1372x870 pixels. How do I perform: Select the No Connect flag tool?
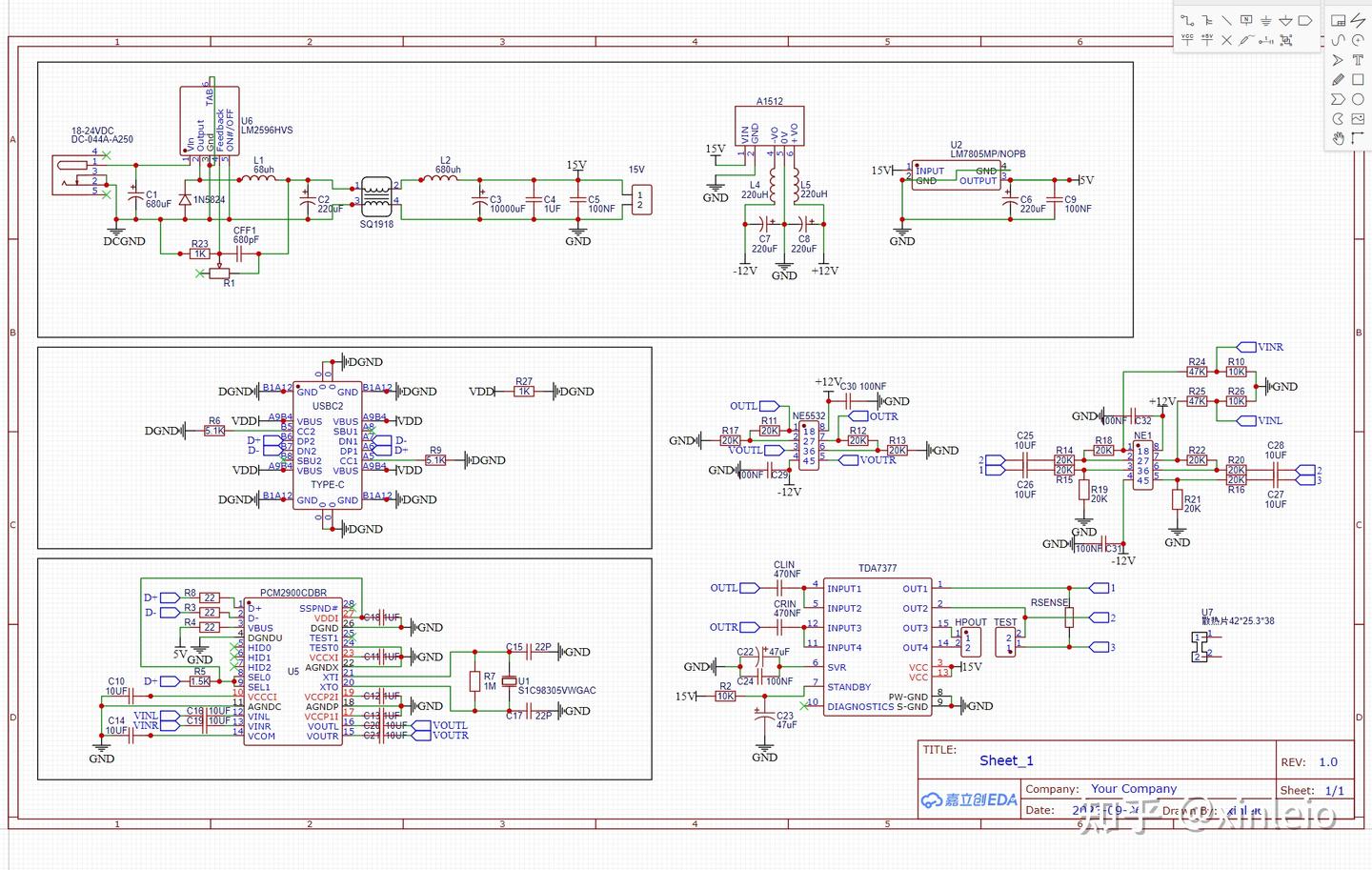(1226, 40)
